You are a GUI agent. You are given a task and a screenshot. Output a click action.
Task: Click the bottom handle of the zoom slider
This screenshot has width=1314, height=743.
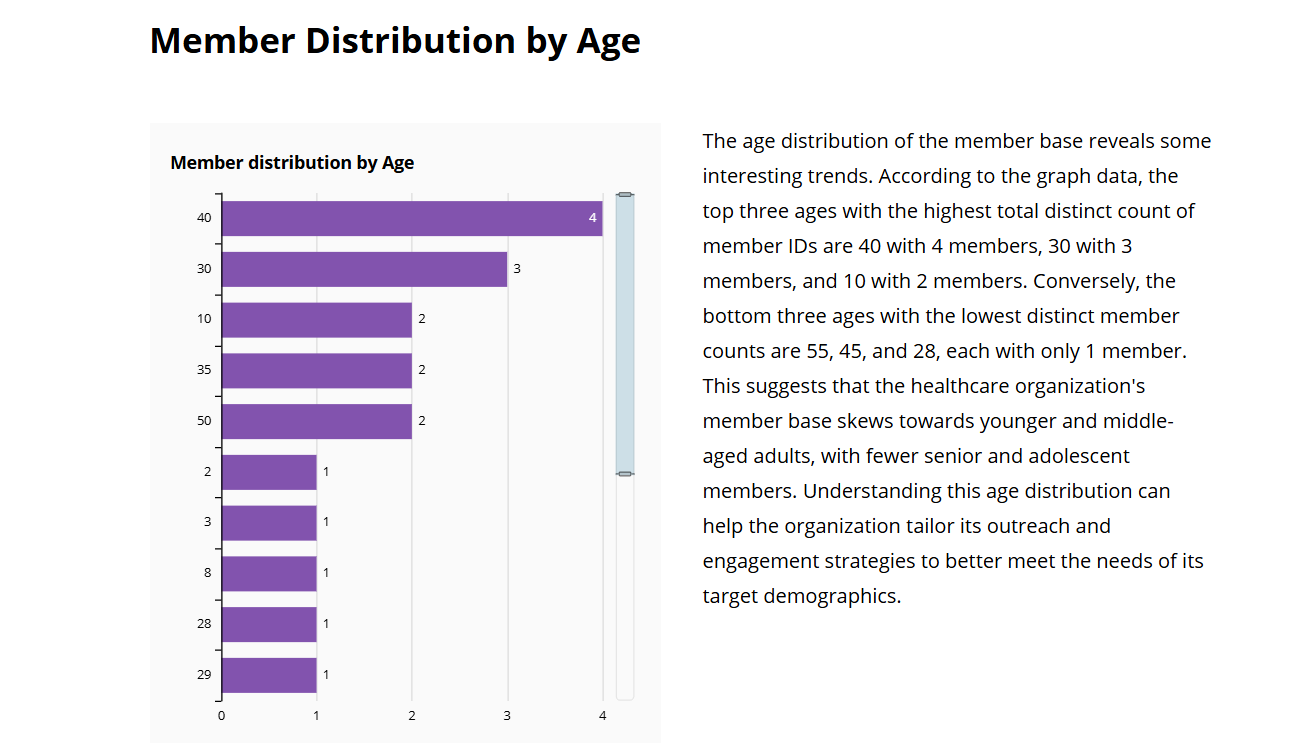(x=625, y=470)
